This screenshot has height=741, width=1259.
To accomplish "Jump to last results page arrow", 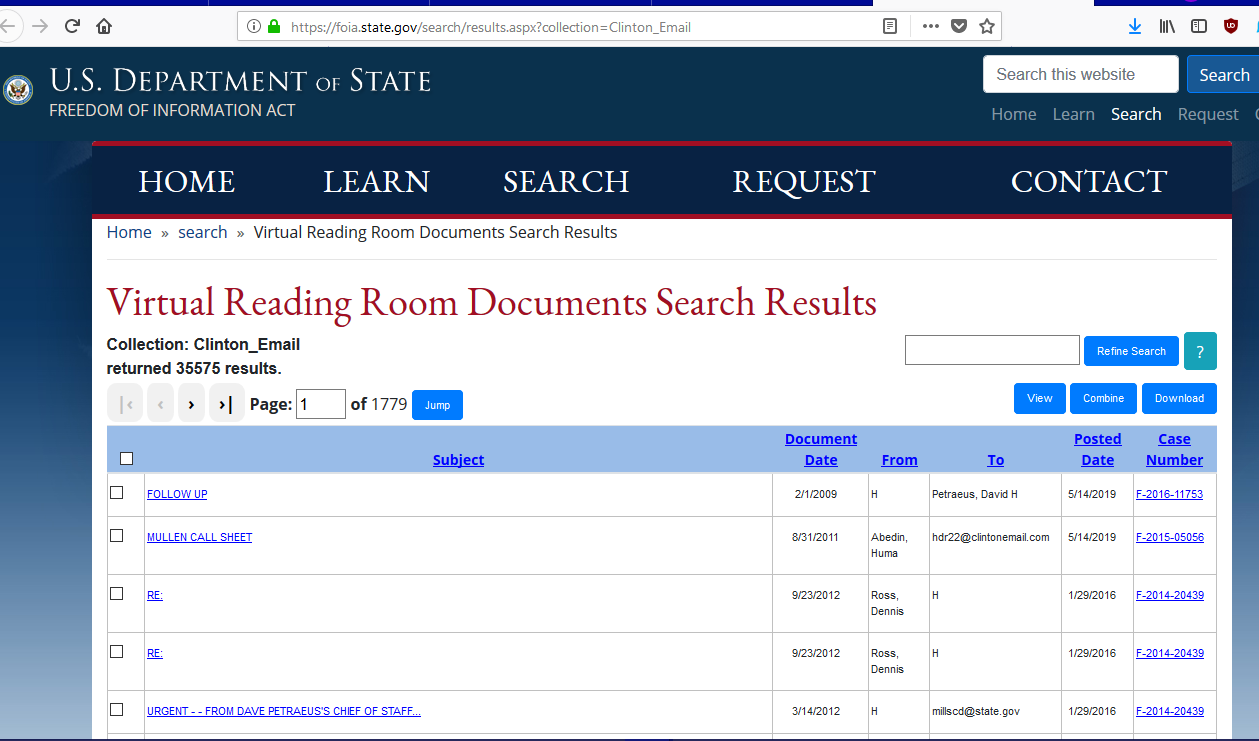I will tap(226, 404).
